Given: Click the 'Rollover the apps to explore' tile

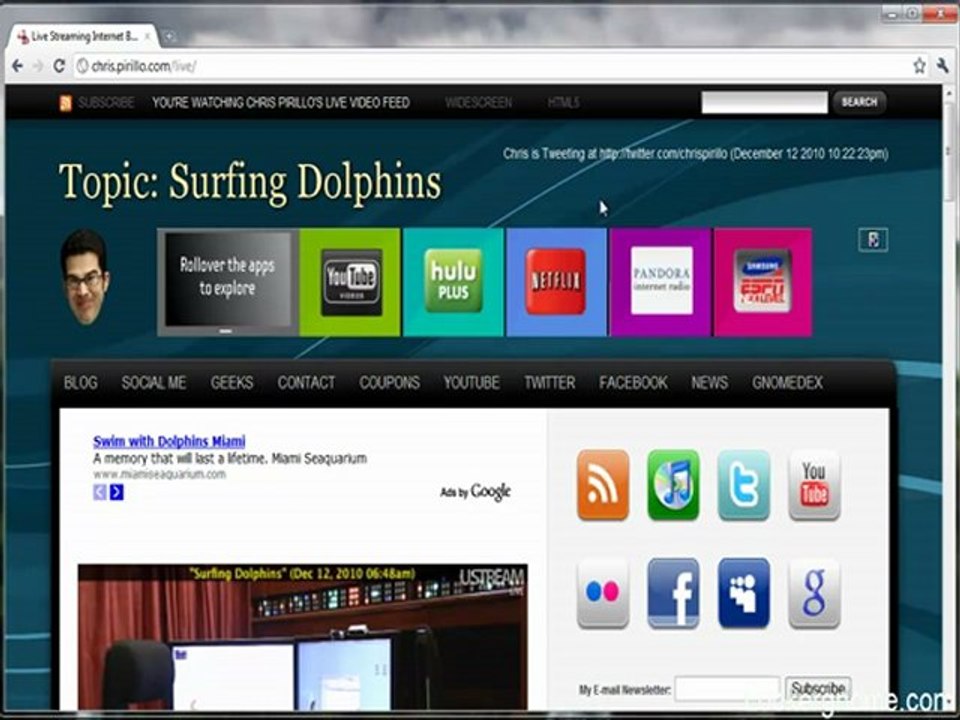Looking at the screenshot, I should tap(228, 282).
